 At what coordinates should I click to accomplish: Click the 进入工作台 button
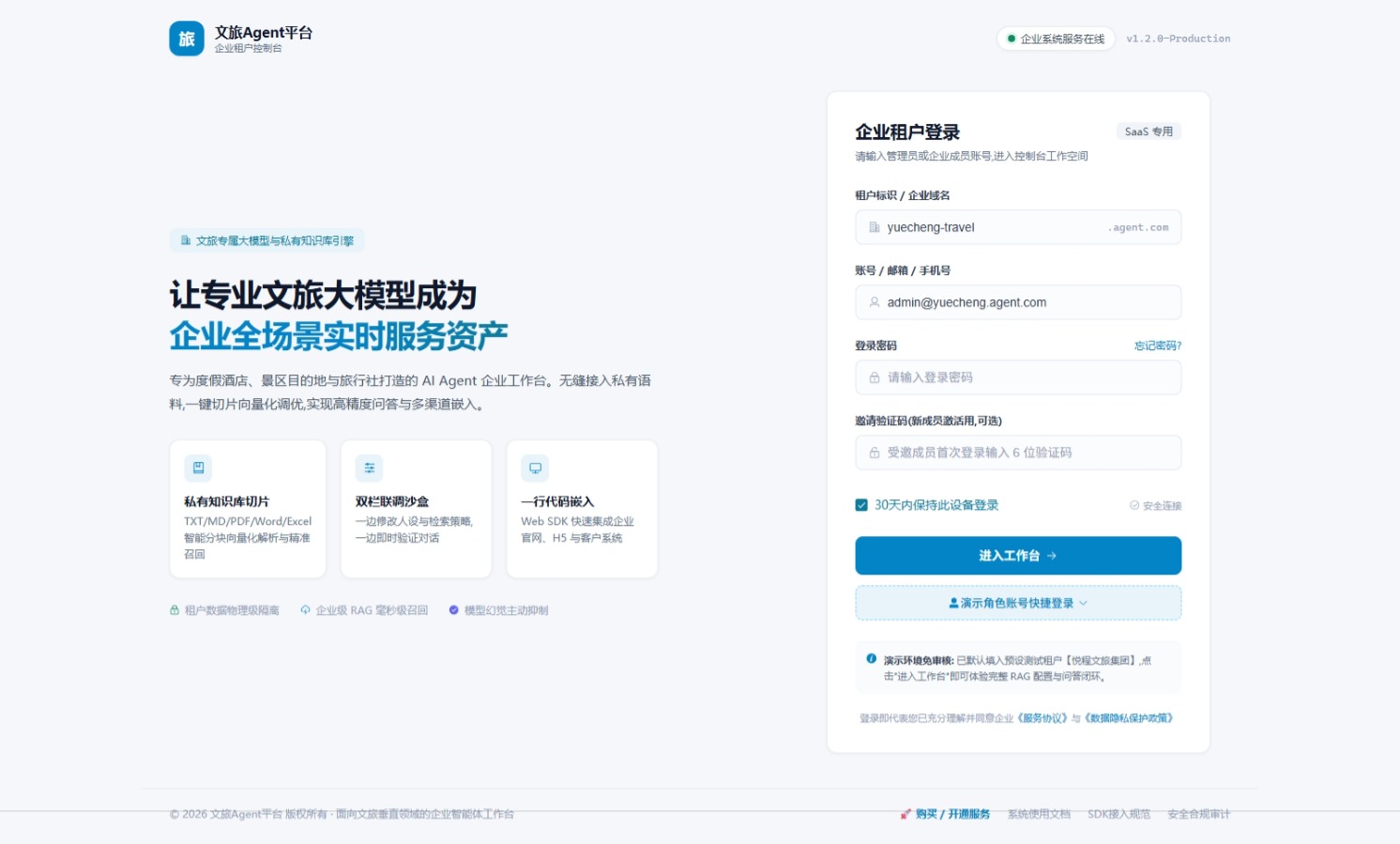[1018, 556]
